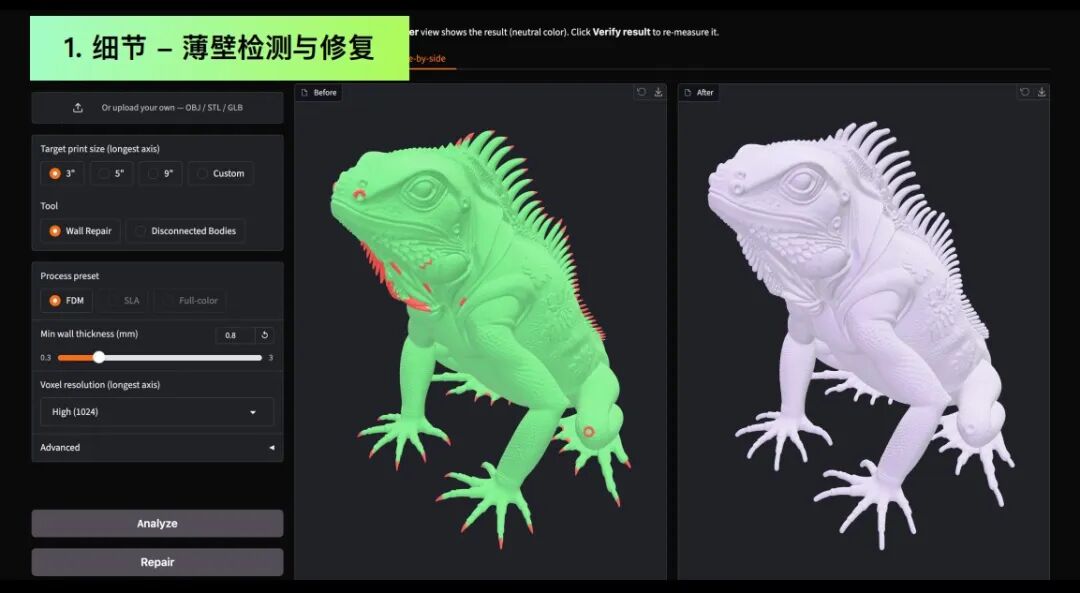
Task: Select the 5" target print size
Action: pos(111,174)
